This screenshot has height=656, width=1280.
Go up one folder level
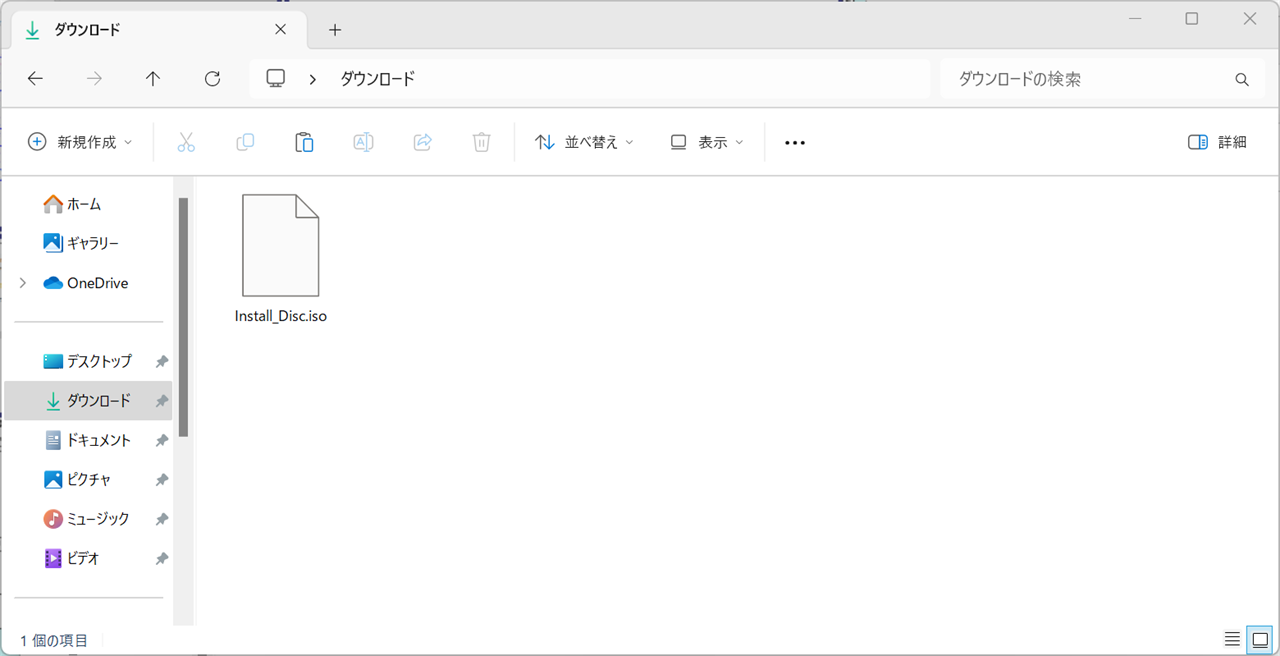(x=153, y=79)
